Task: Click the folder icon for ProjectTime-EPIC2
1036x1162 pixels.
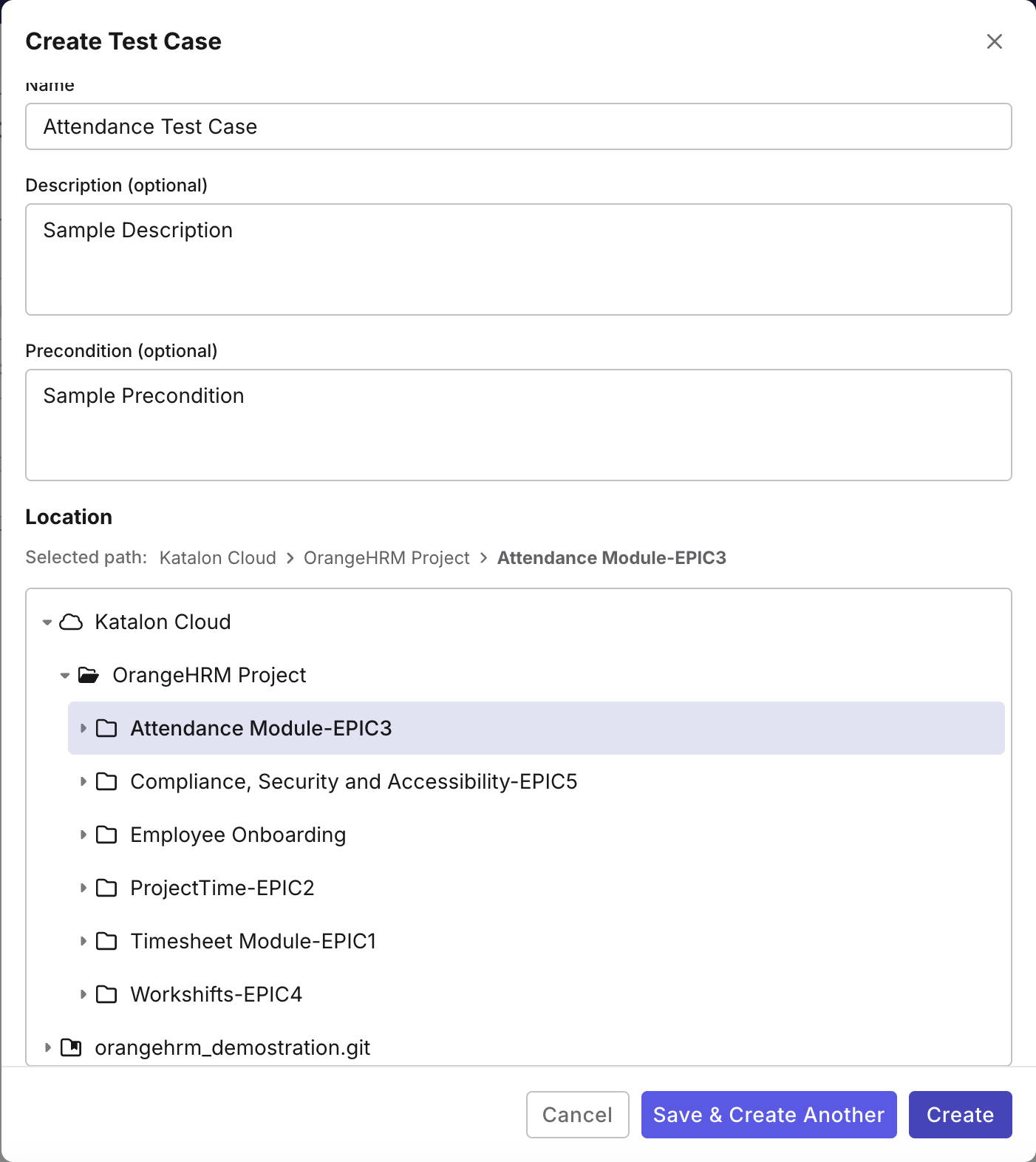Action: point(108,888)
